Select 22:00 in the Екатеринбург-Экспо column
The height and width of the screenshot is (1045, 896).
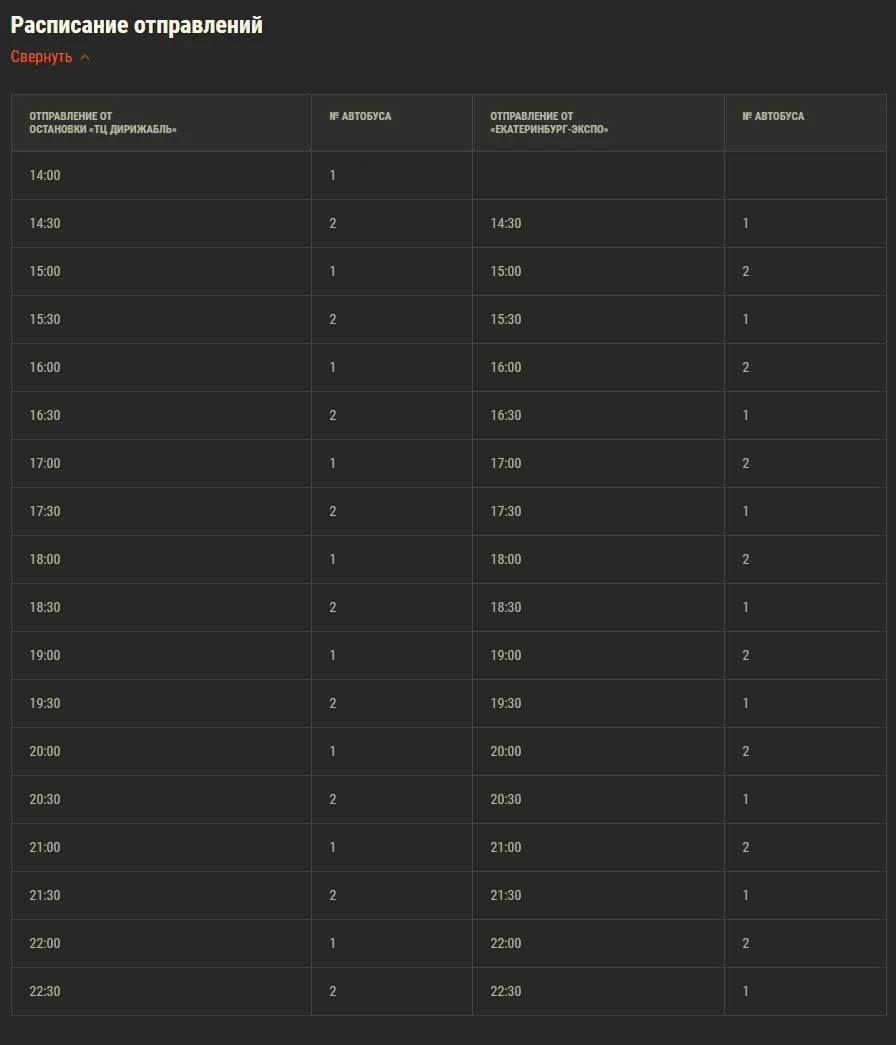(x=506, y=944)
